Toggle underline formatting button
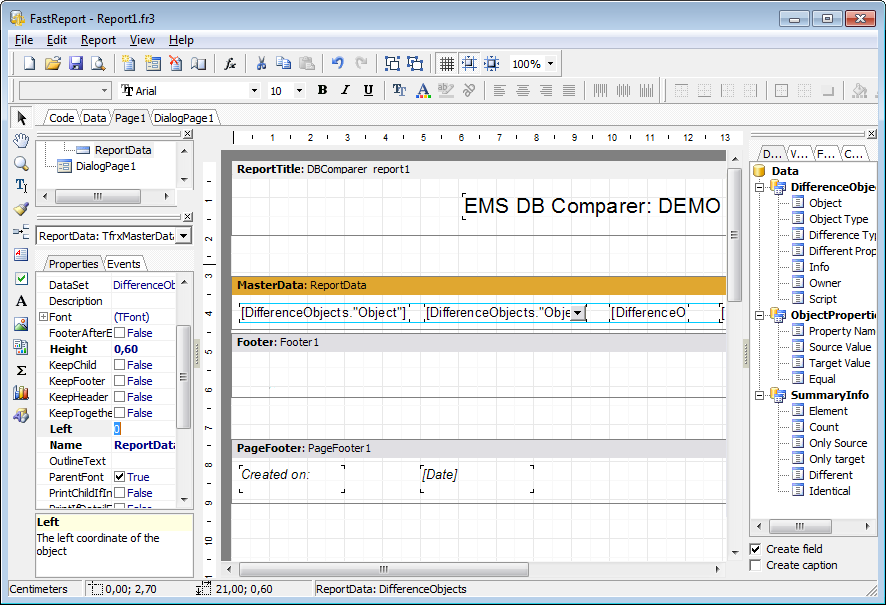The height and width of the screenshot is (605, 886). click(x=368, y=90)
